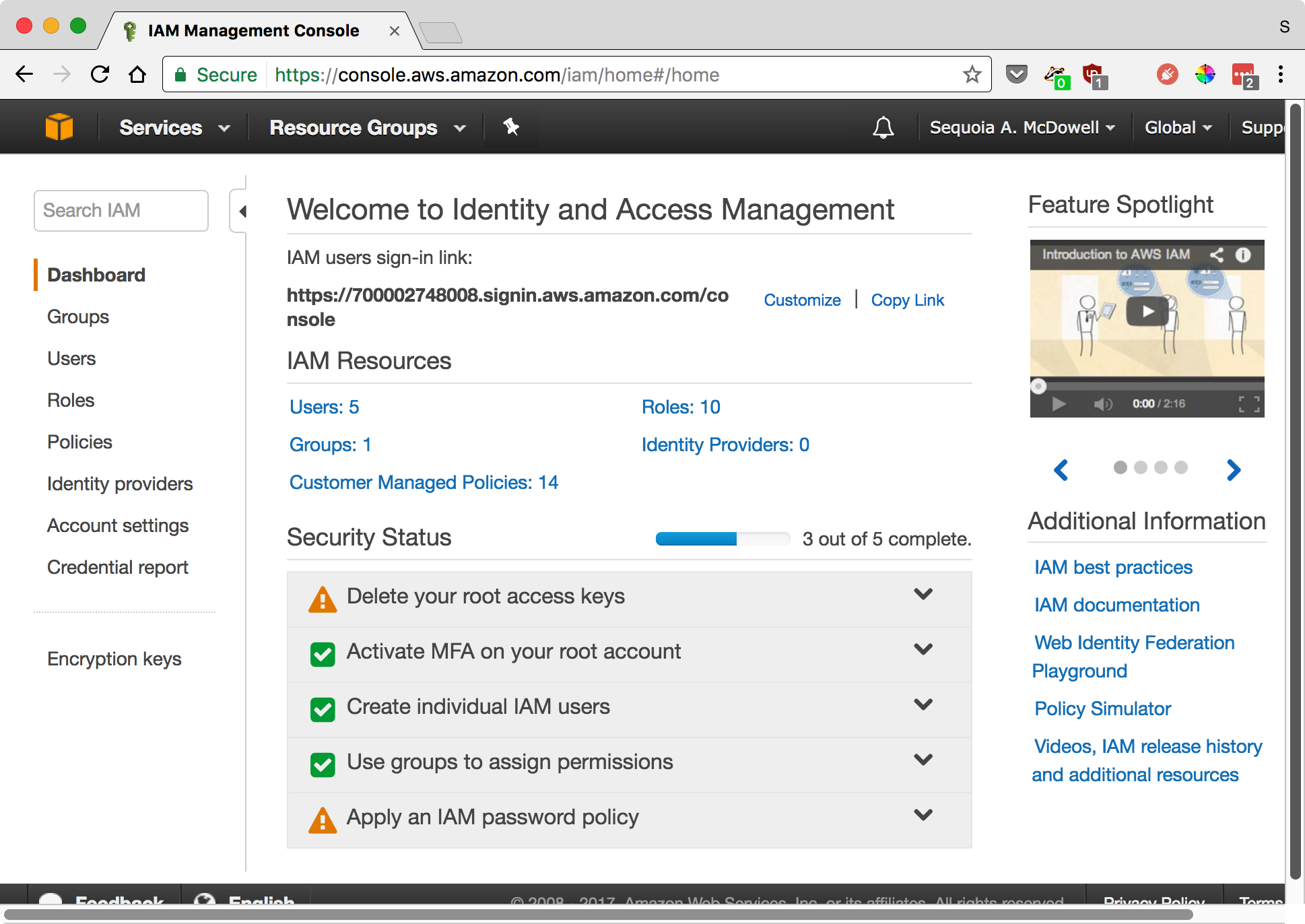This screenshot has height=924, width=1305.
Task: Open IAM best practices link
Action: [x=1113, y=567]
